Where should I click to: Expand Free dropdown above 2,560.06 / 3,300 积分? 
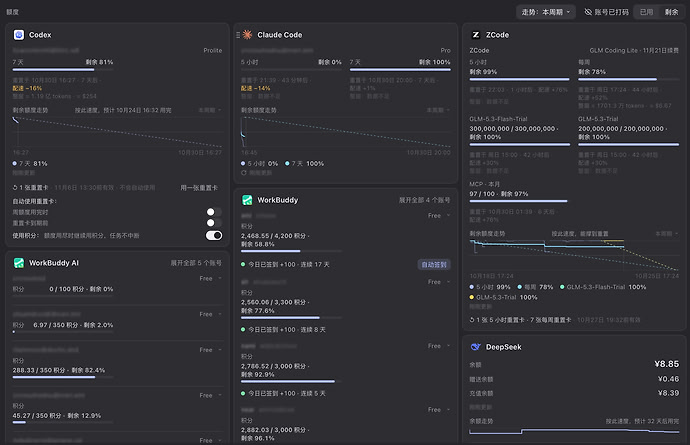coord(439,282)
